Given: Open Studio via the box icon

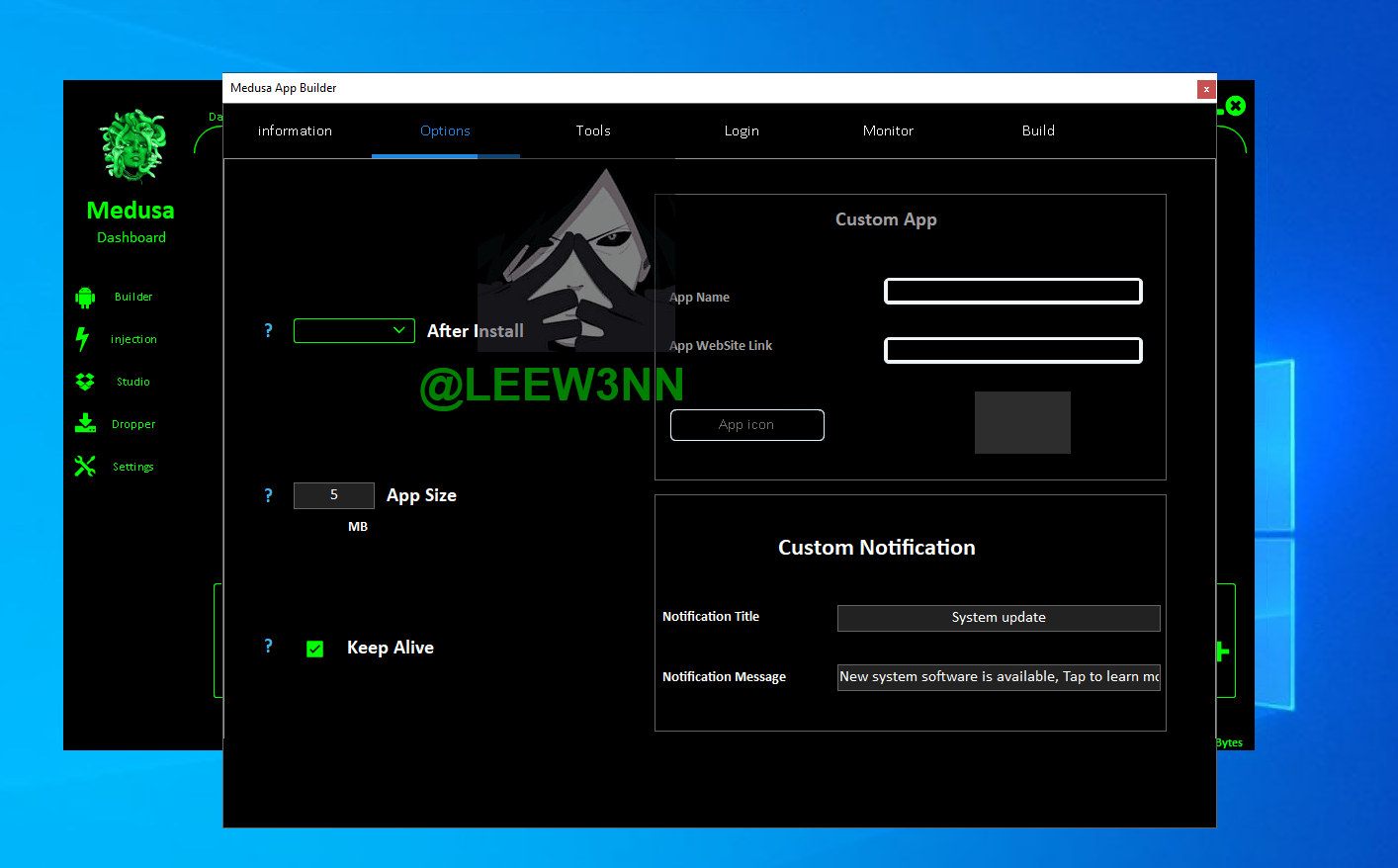Looking at the screenshot, I should [85, 382].
